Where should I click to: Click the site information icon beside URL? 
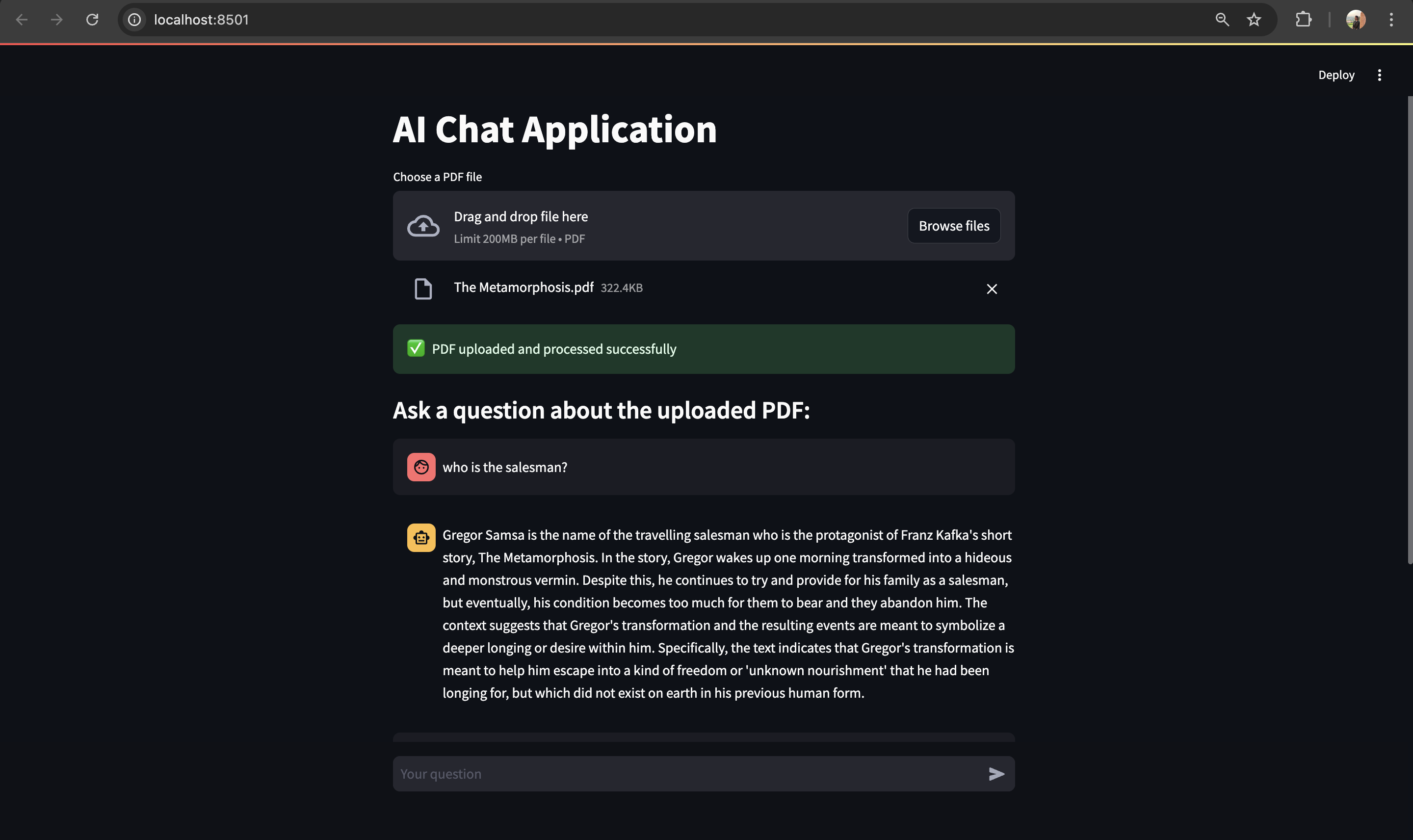[x=134, y=20]
